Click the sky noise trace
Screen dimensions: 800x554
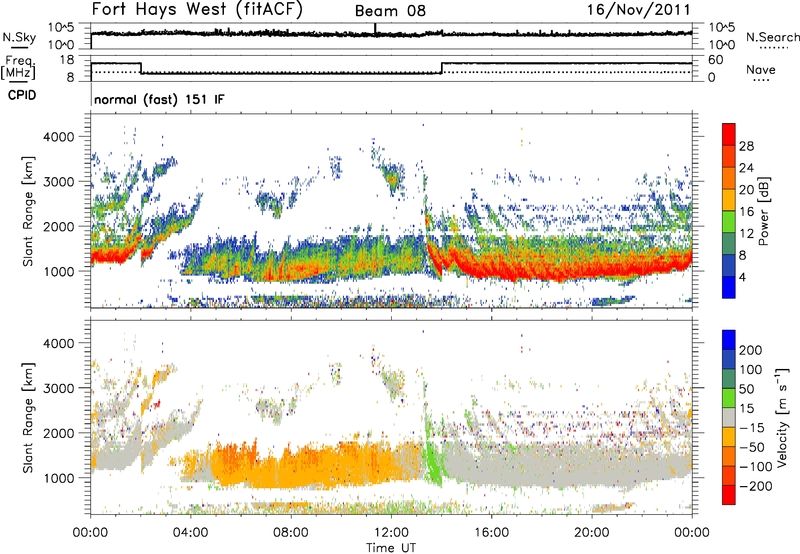coord(391,34)
